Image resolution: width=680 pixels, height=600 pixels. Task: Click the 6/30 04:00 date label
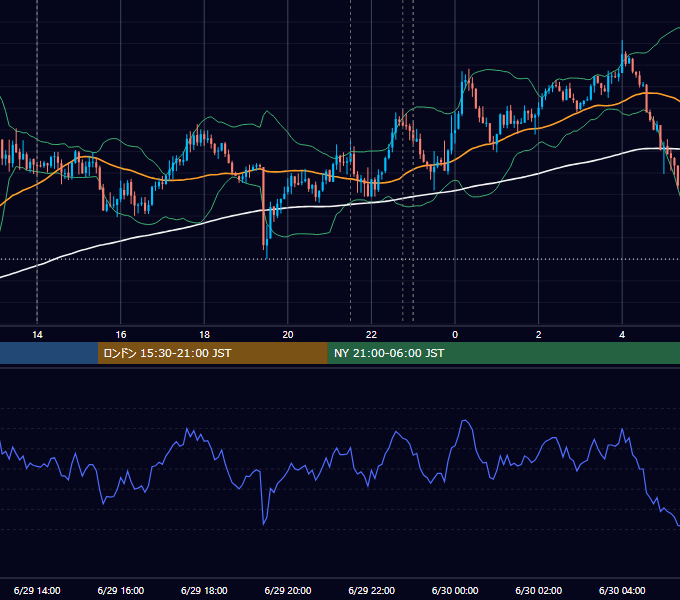622,590
